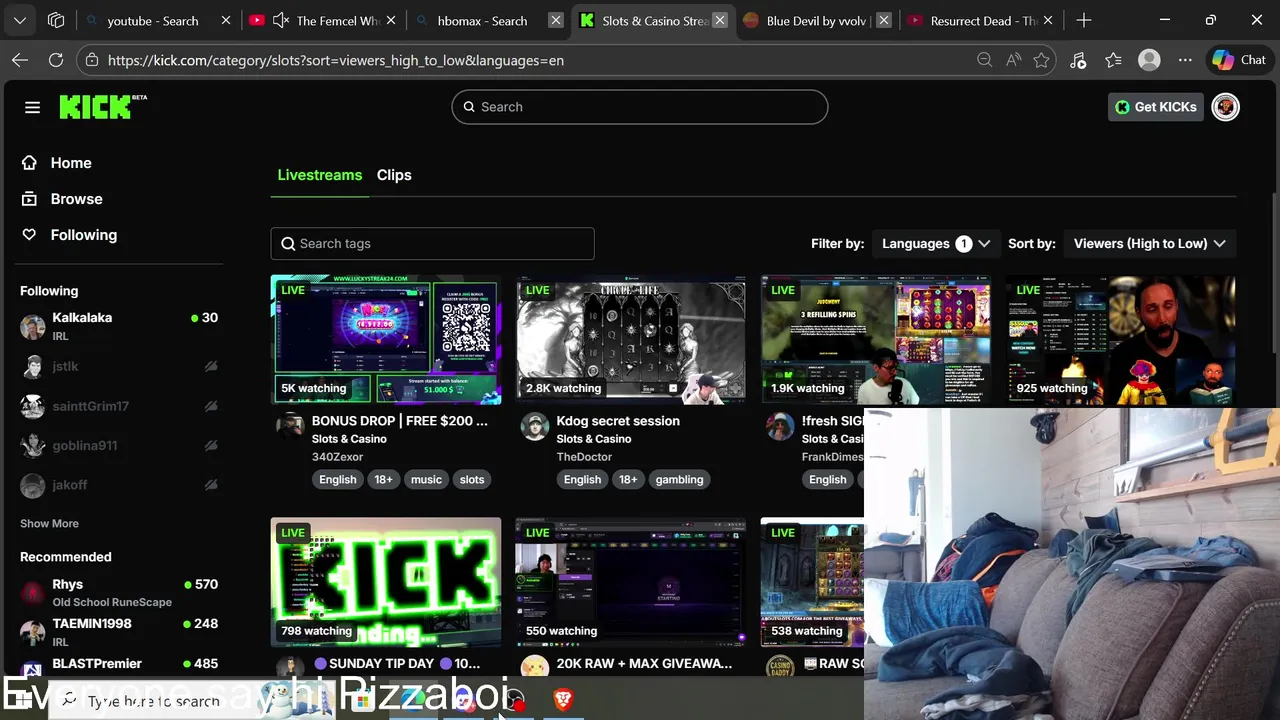Add this page to favorites star
The height and width of the screenshot is (720, 1280).
[x=1042, y=60]
